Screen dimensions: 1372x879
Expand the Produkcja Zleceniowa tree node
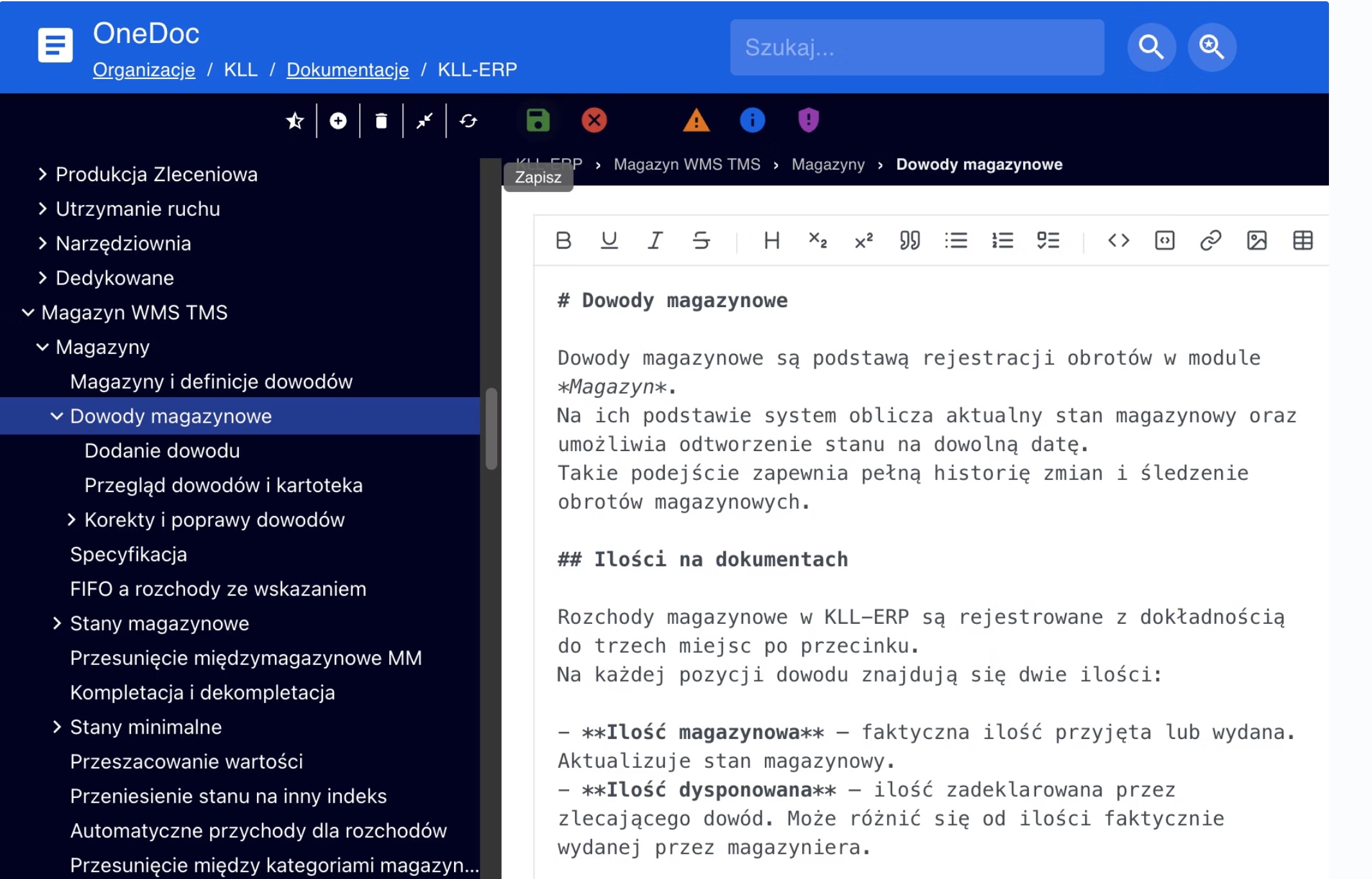(x=42, y=174)
